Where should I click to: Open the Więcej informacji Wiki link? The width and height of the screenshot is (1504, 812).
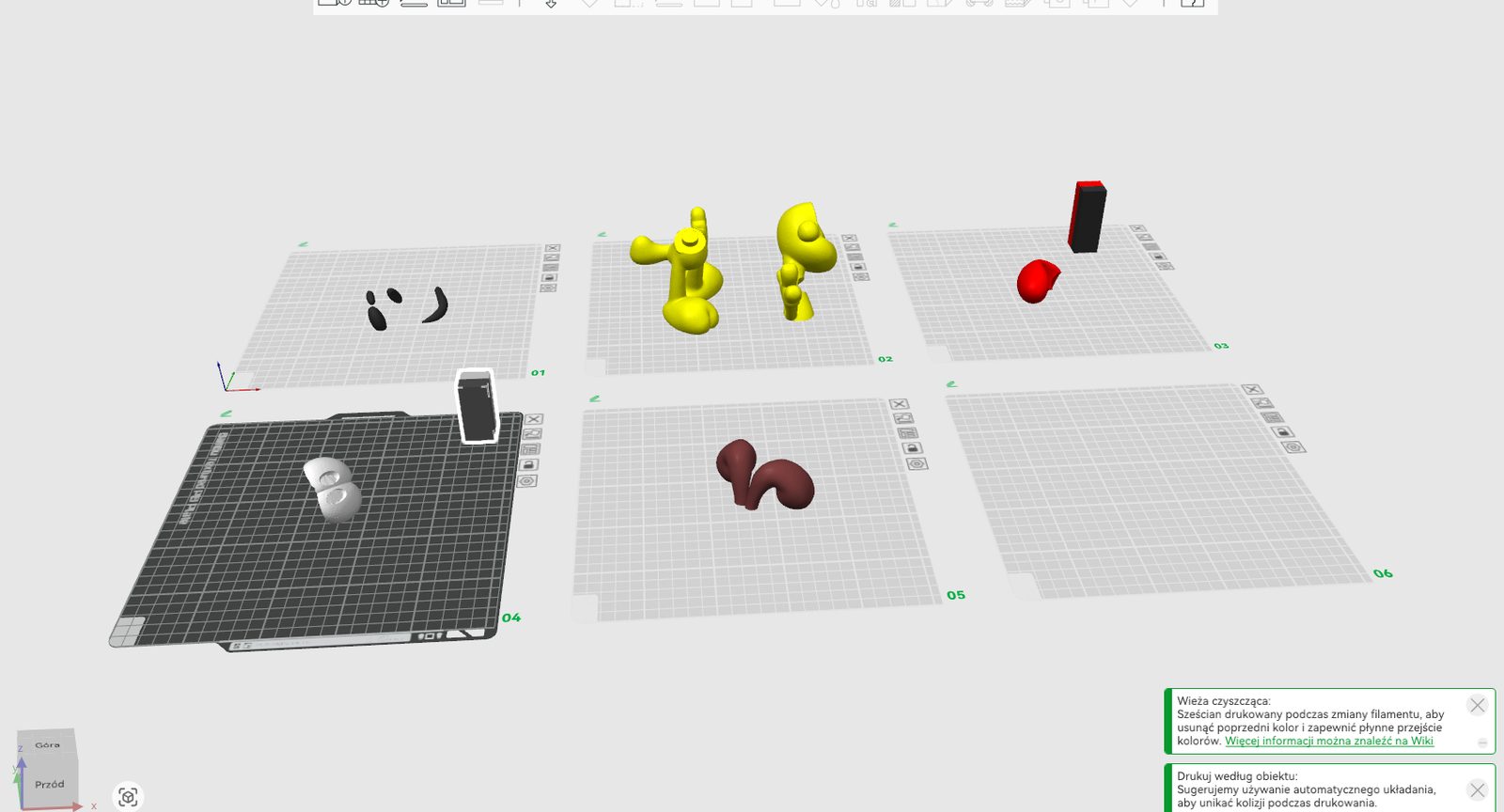click(x=1329, y=741)
